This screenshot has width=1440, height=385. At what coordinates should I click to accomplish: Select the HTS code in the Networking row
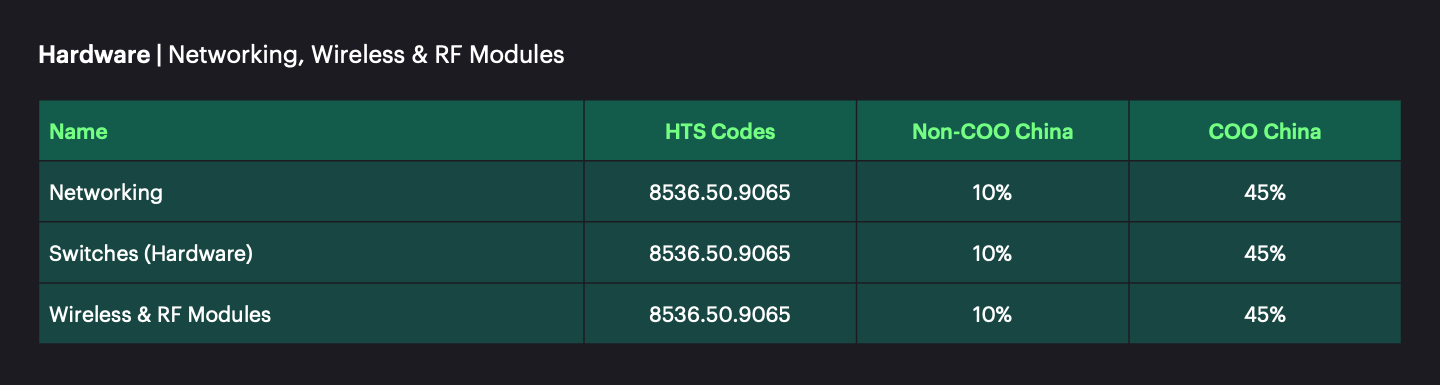720,192
